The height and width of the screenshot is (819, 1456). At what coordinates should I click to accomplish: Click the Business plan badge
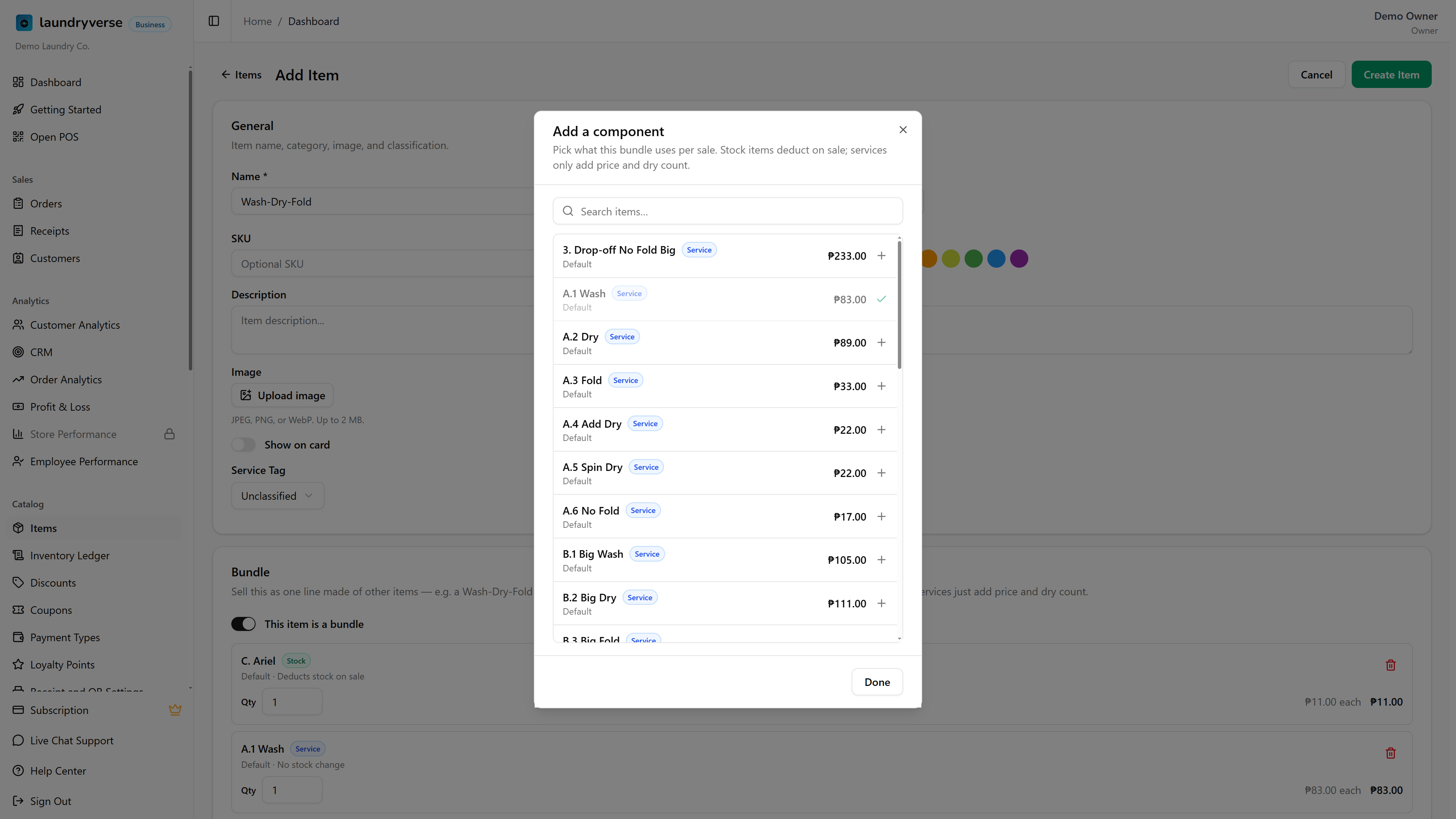(150, 24)
